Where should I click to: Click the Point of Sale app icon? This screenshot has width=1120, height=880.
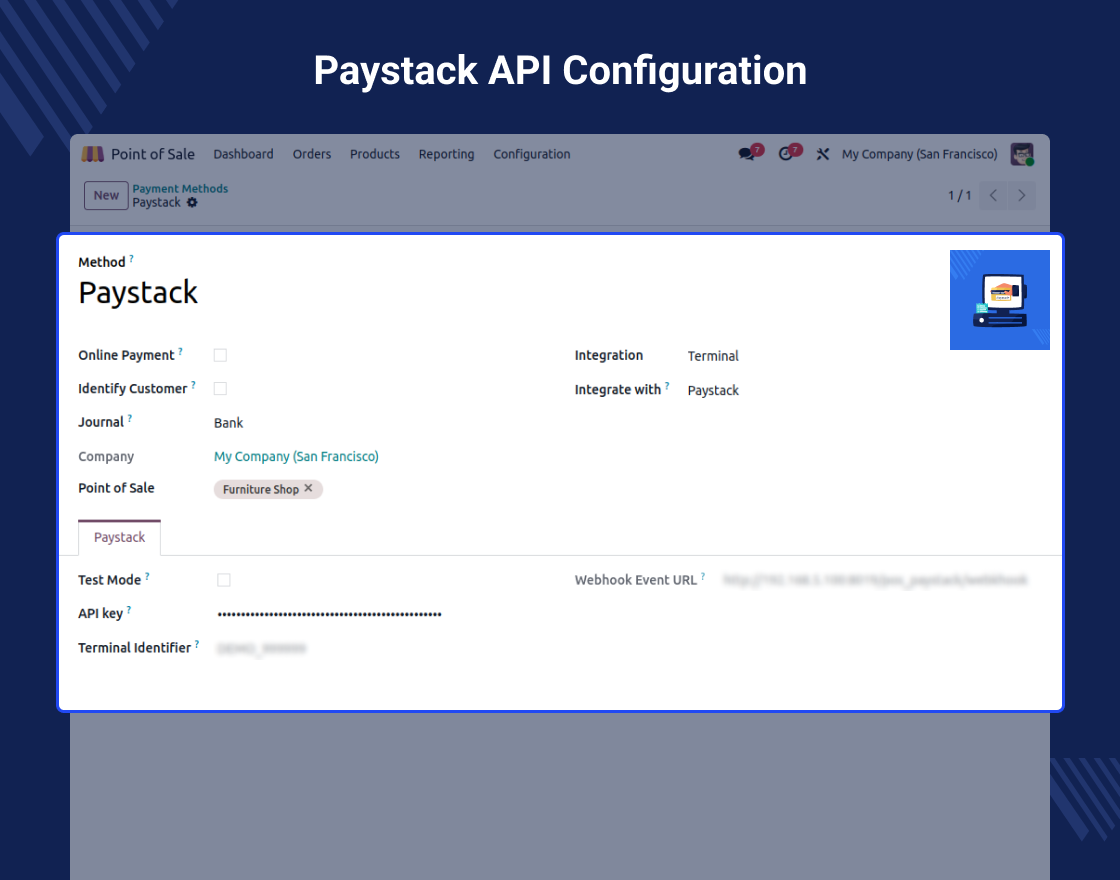click(92, 154)
